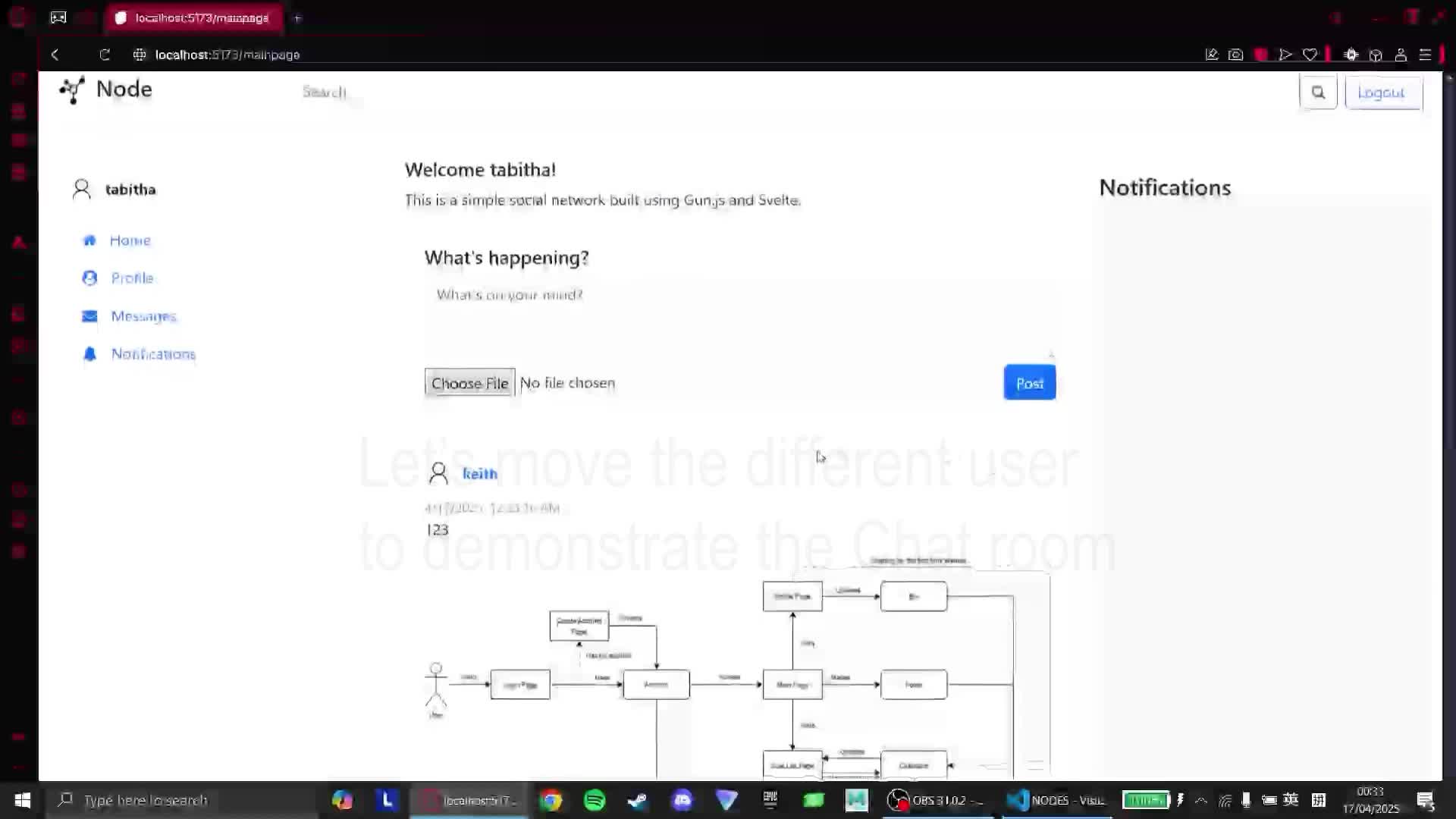Click the Messages envelope icon

click(89, 316)
